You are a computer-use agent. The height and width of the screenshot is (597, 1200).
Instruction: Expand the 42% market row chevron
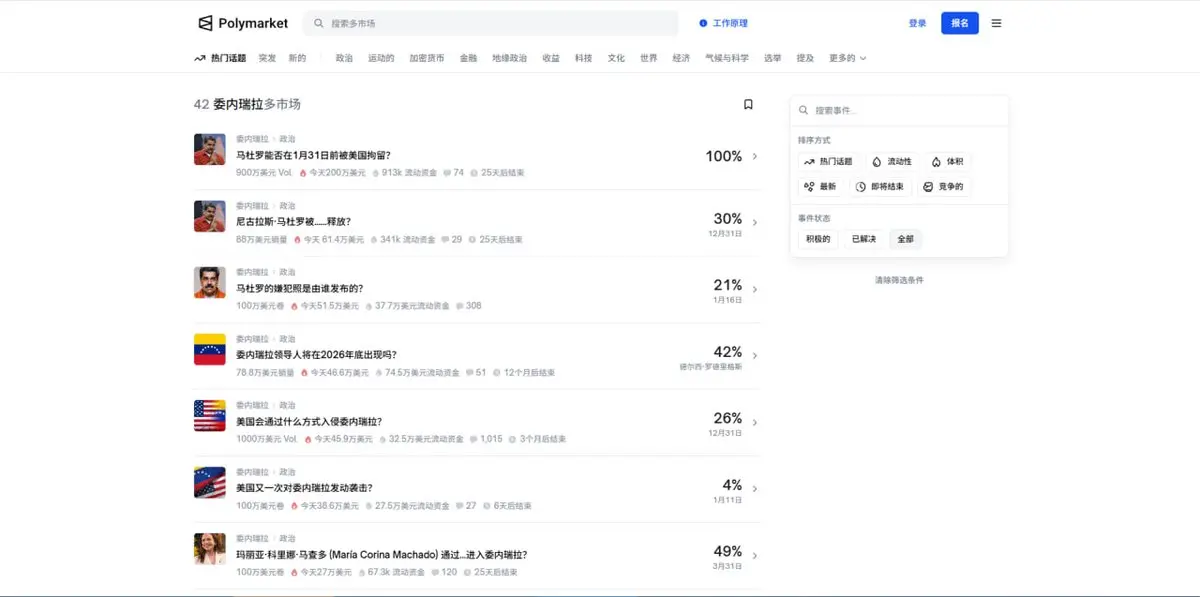coord(755,356)
